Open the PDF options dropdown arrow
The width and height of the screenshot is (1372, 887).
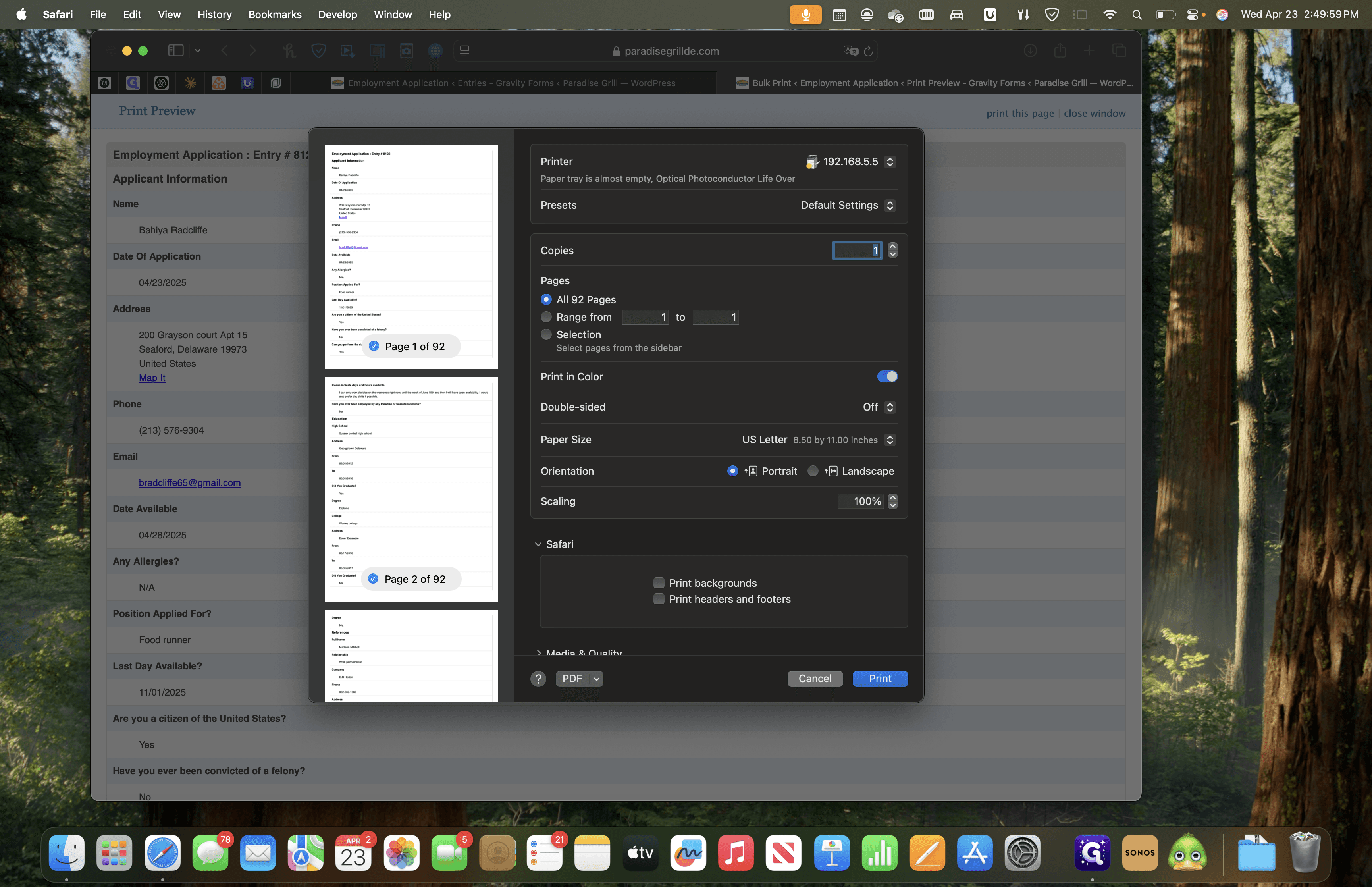[596, 679]
